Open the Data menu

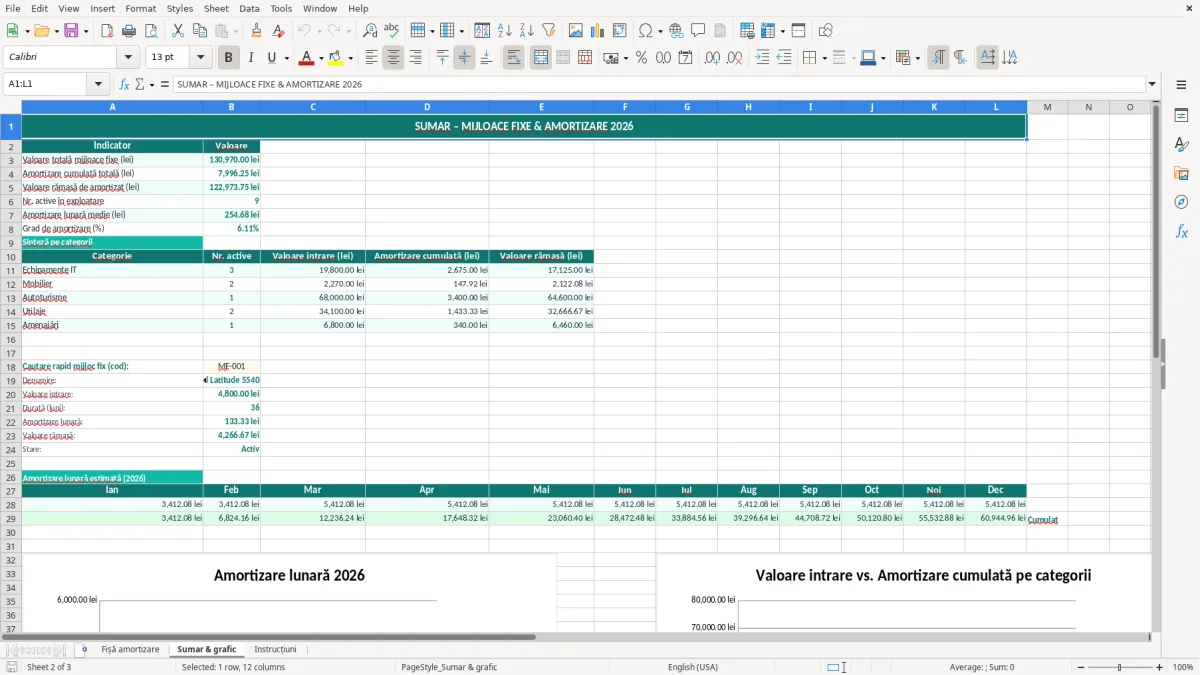coord(249,8)
